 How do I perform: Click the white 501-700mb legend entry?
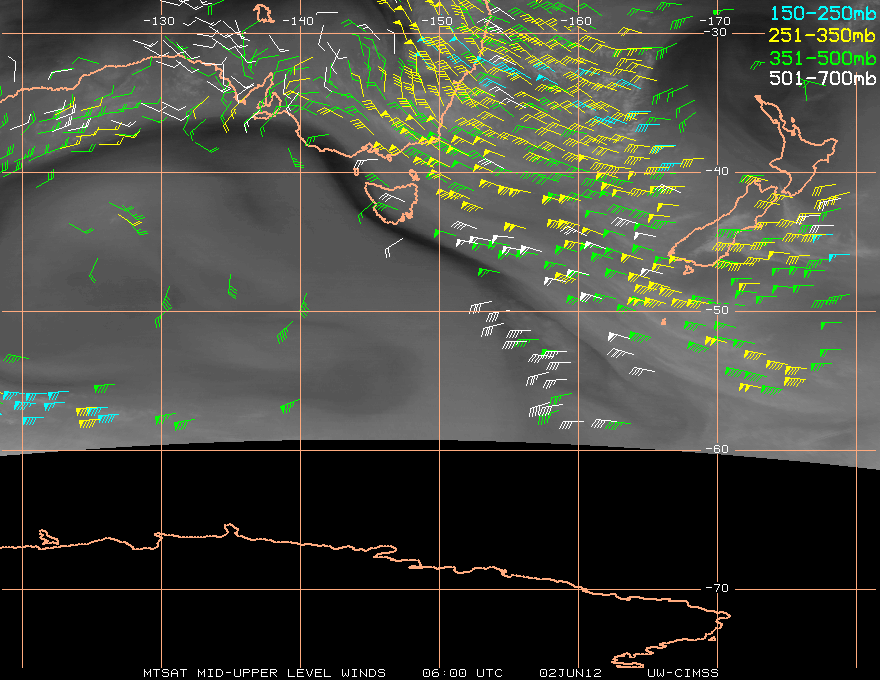(x=823, y=78)
